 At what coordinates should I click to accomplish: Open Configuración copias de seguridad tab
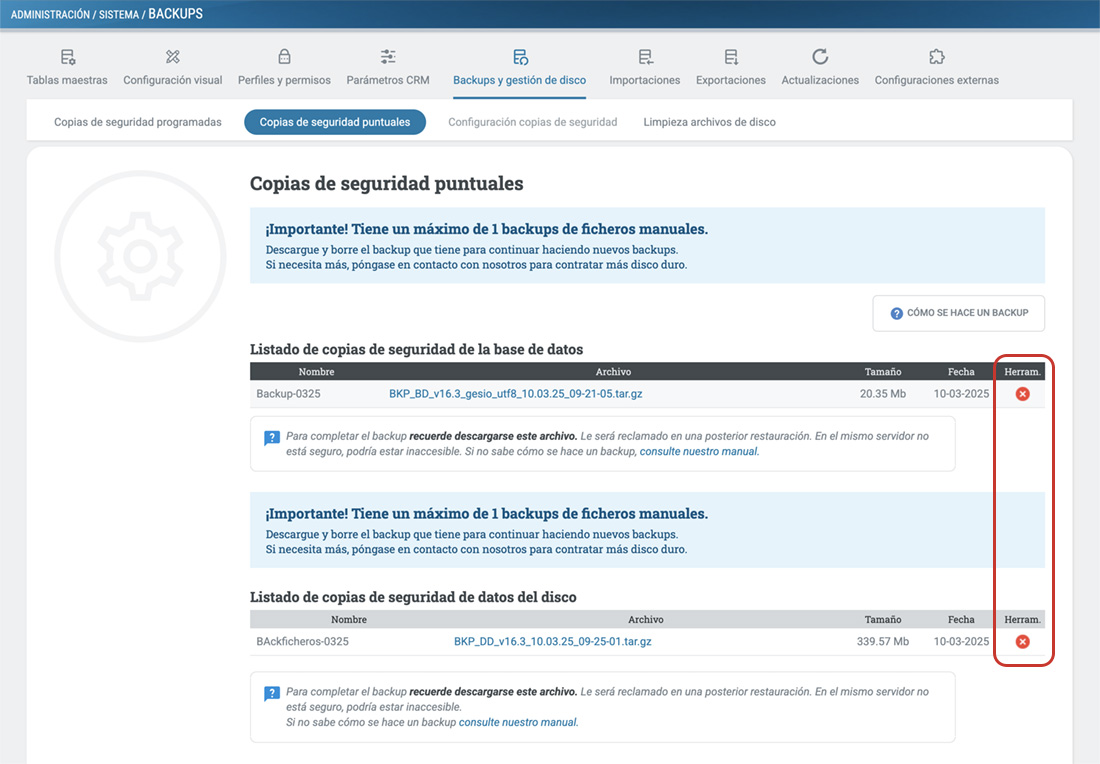point(532,122)
